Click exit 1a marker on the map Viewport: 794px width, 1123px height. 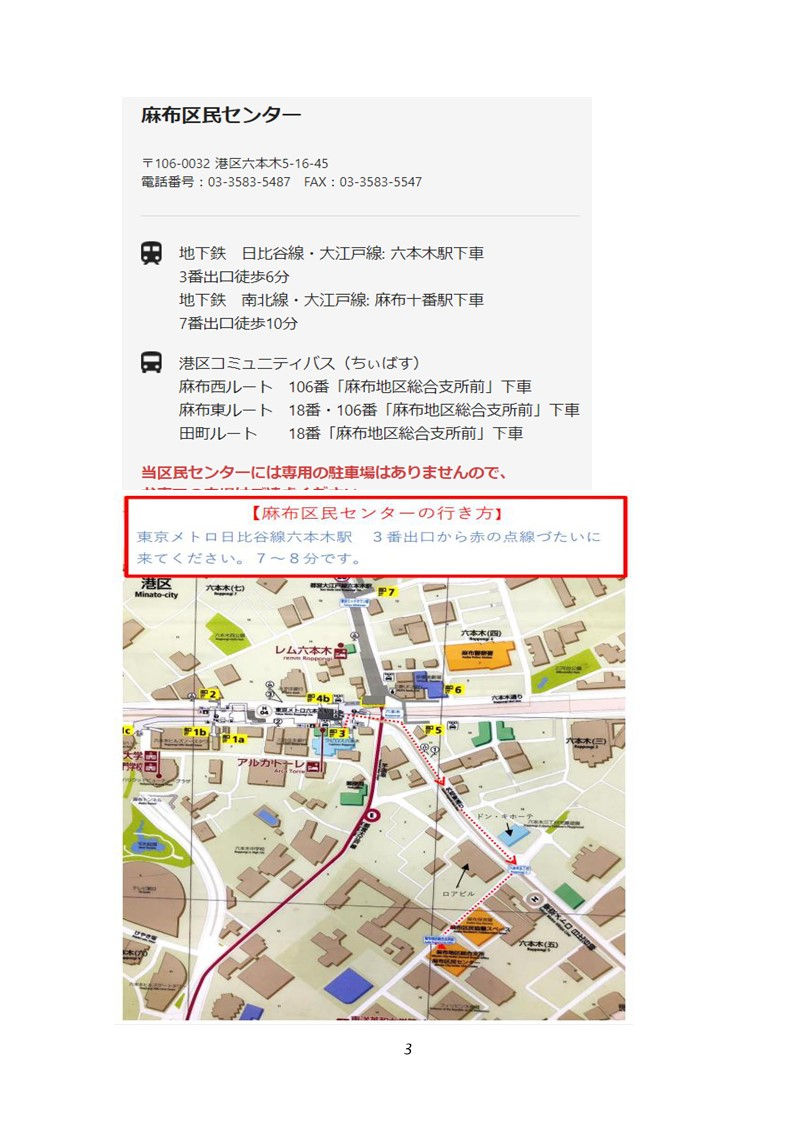tap(233, 738)
